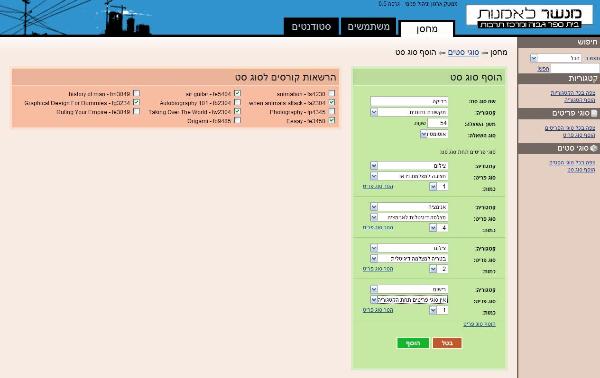This screenshot has width=600, height=378.
Task: Open the מחסן tab
Action: [x=427, y=29]
